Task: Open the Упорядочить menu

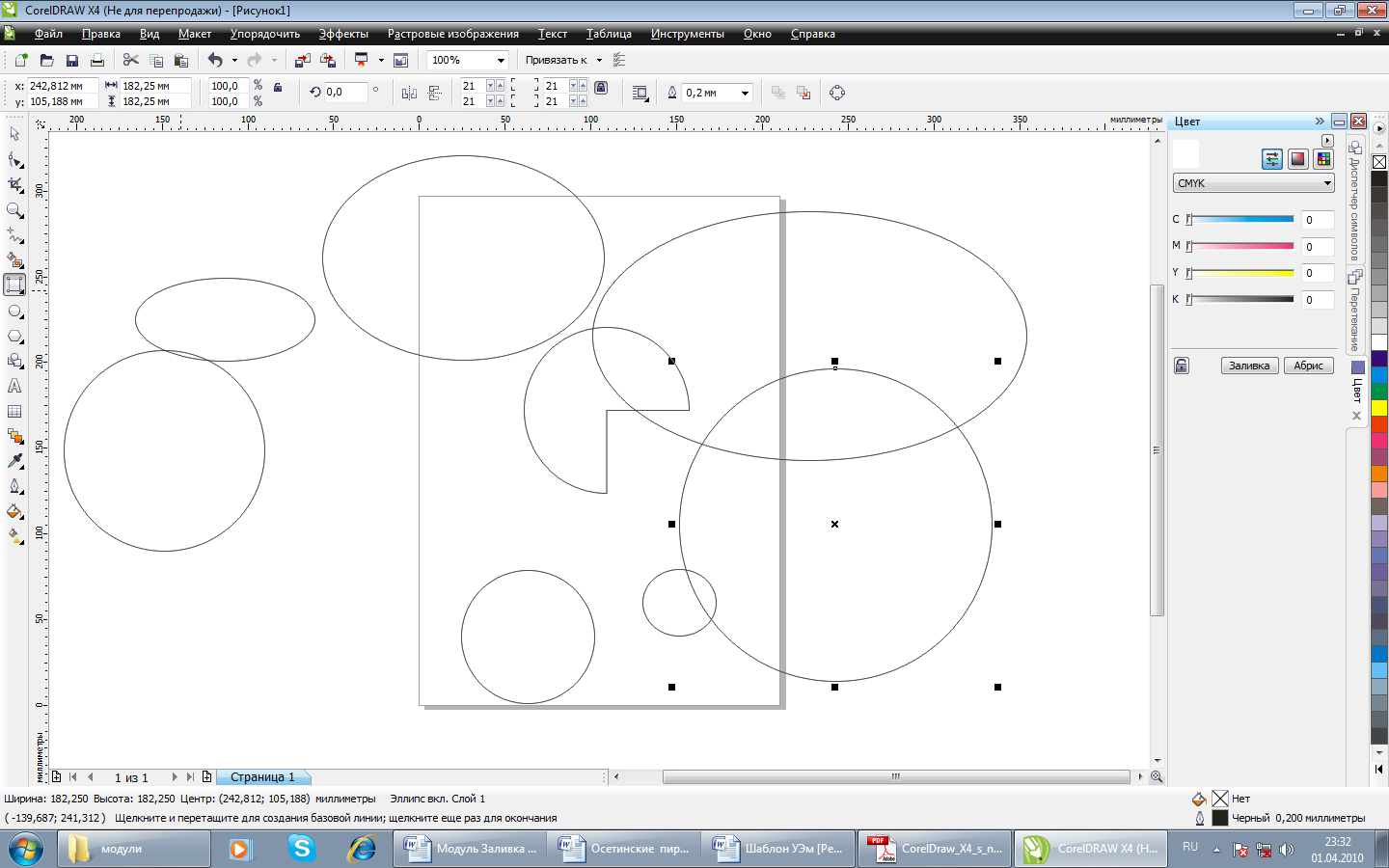Action: pyautogui.click(x=265, y=34)
